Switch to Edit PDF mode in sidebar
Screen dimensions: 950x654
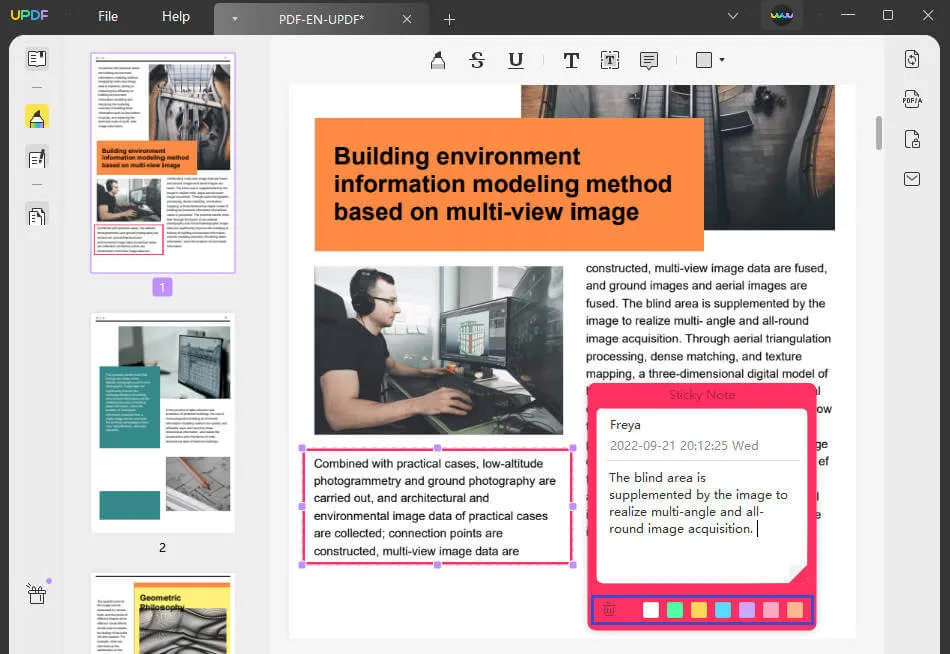tap(37, 159)
